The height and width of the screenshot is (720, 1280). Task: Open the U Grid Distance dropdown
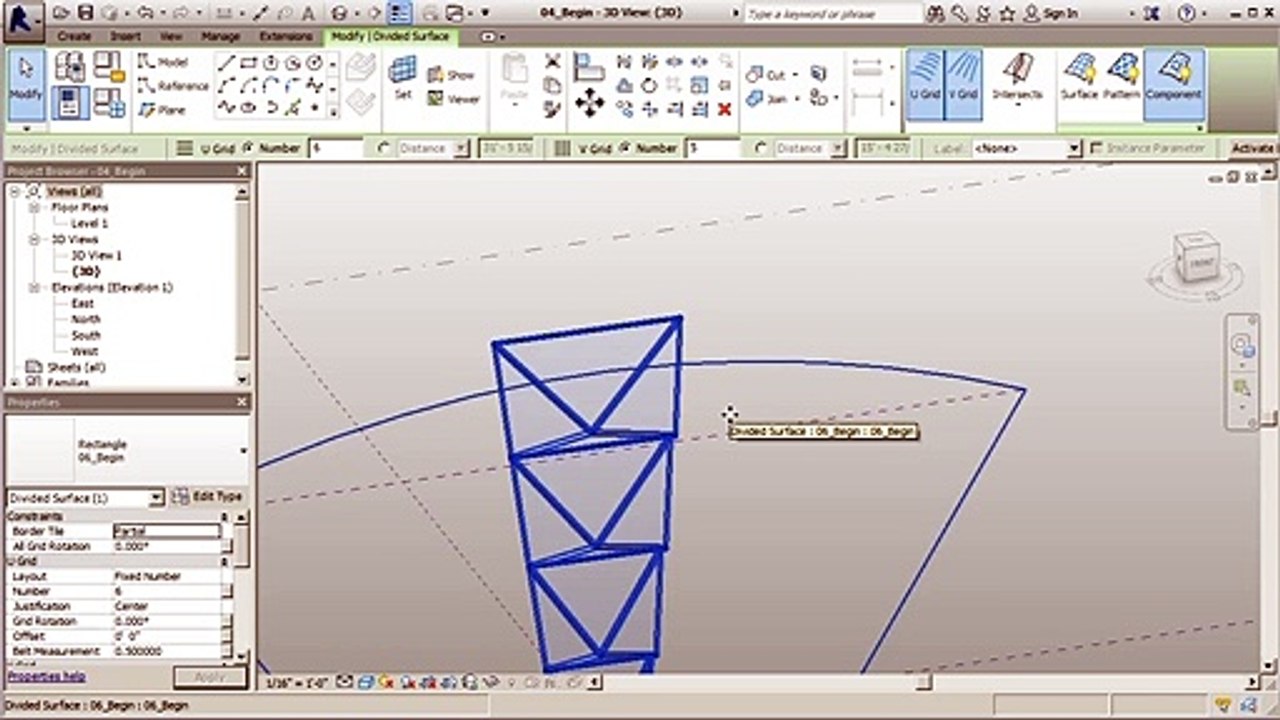coord(461,148)
